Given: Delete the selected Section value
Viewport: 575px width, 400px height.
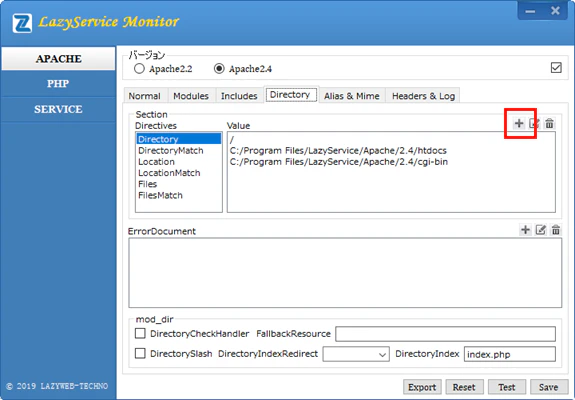Looking at the screenshot, I should [x=549, y=123].
